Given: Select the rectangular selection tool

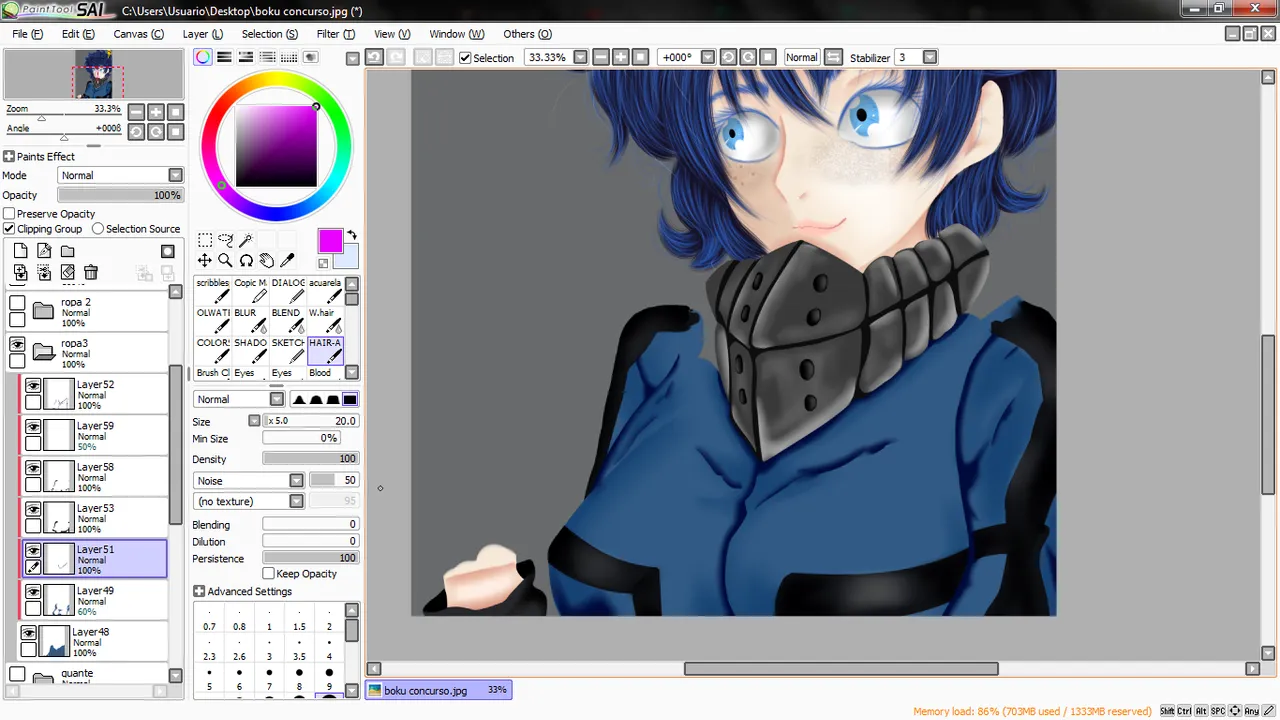Looking at the screenshot, I should point(205,240).
